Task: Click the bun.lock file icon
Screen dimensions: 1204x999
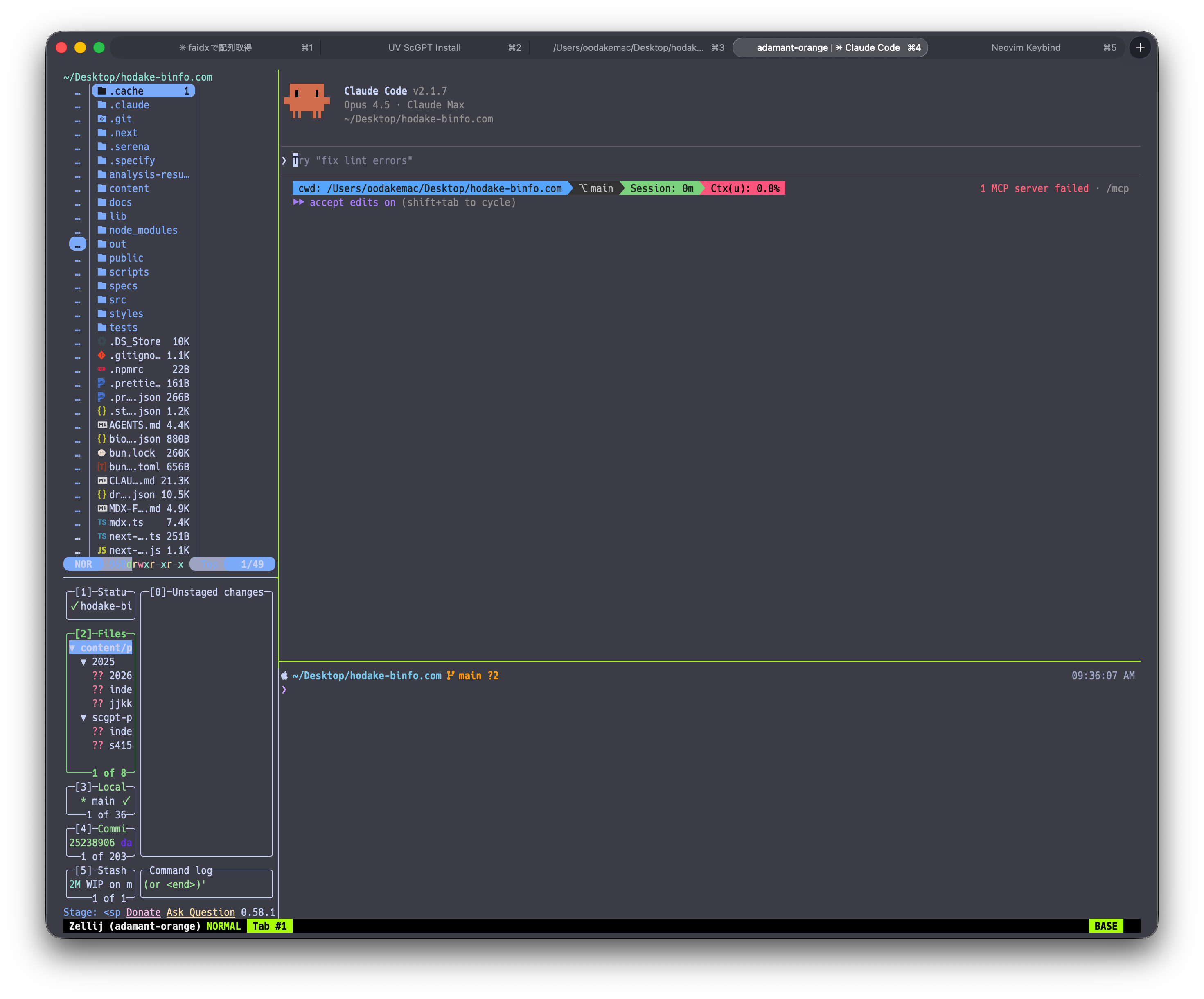Action: pyautogui.click(x=101, y=453)
